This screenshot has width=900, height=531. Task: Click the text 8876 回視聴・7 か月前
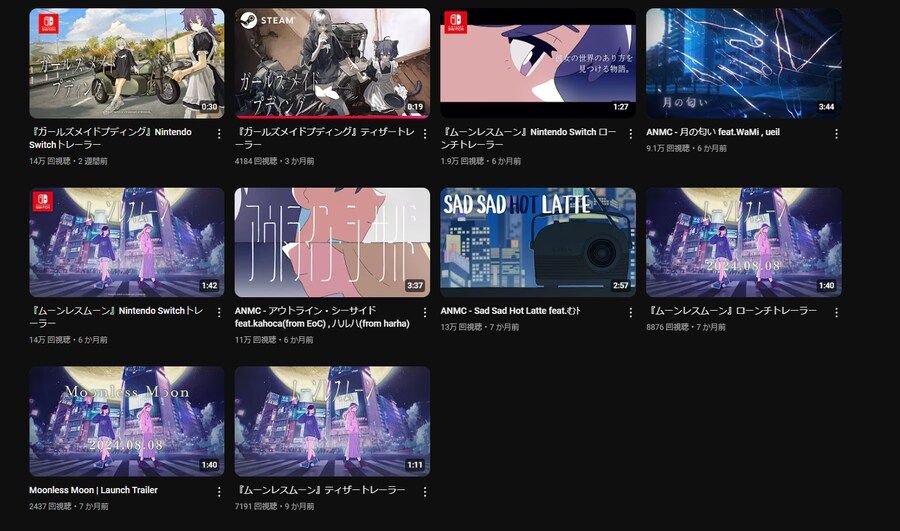(686, 327)
